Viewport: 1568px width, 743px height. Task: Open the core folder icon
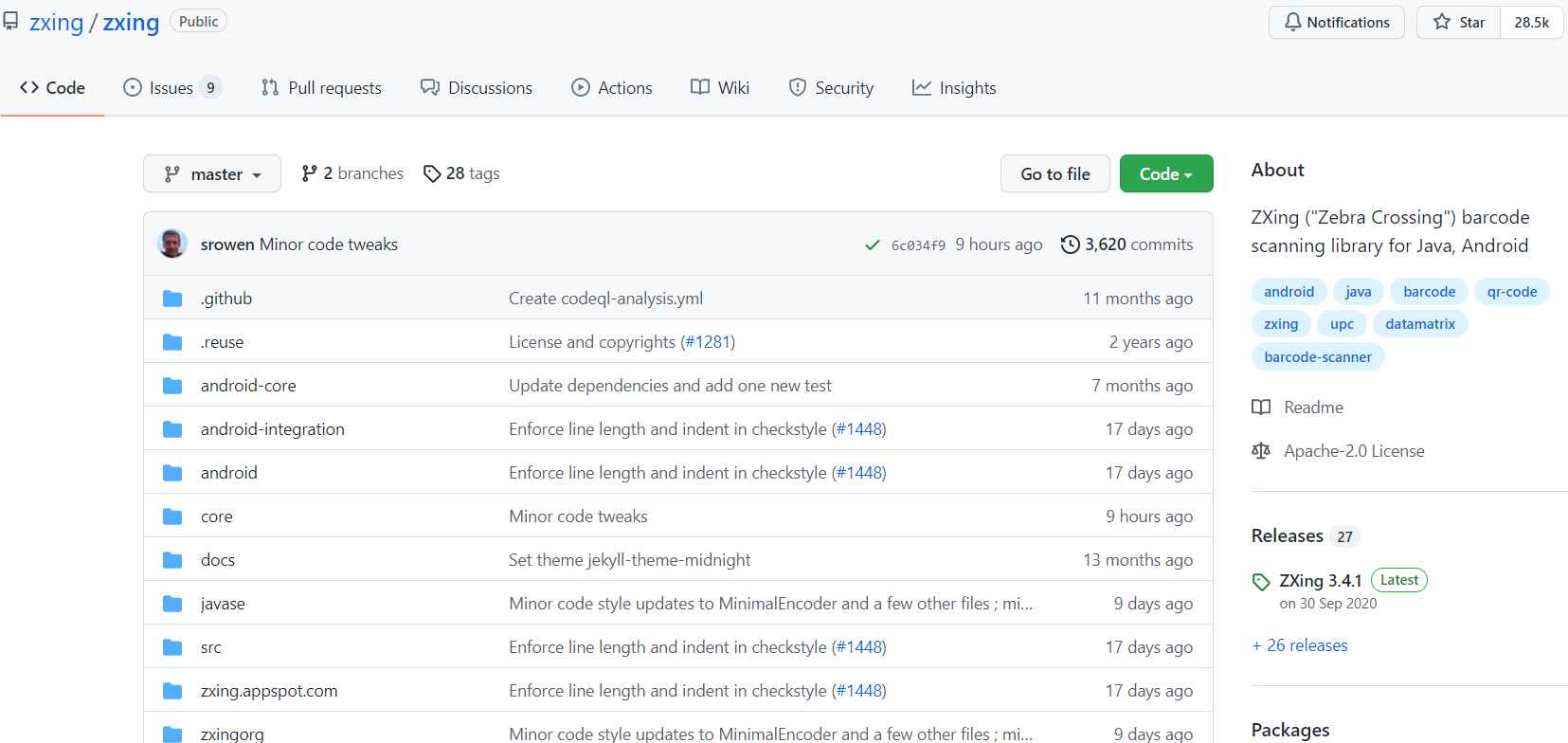click(172, 516)
